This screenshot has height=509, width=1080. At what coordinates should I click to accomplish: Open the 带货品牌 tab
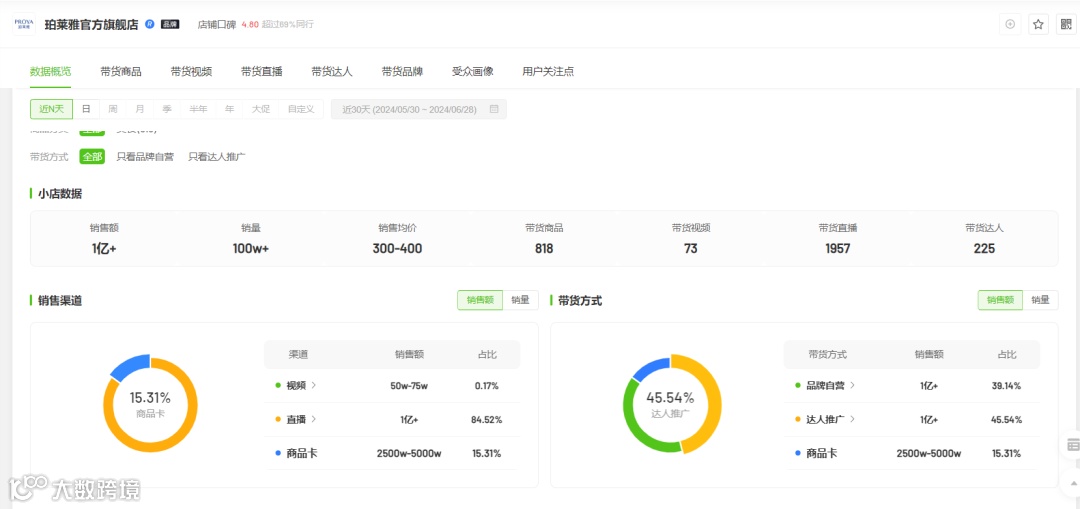pos(402,71)
